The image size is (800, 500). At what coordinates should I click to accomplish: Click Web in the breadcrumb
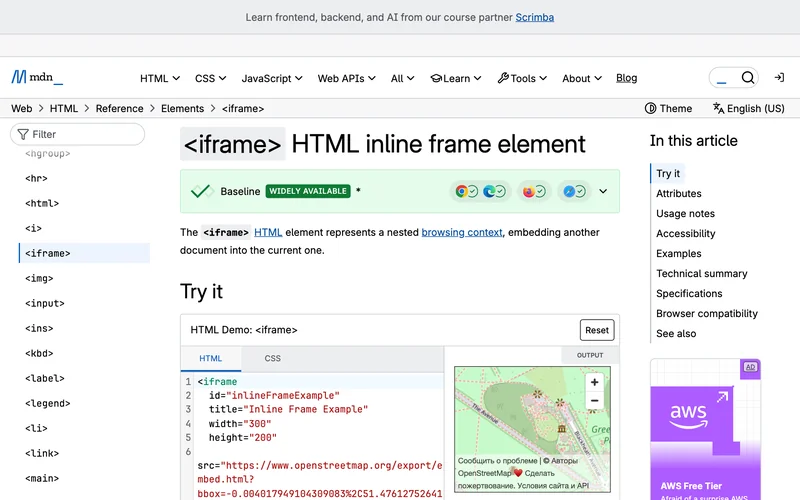21,108
